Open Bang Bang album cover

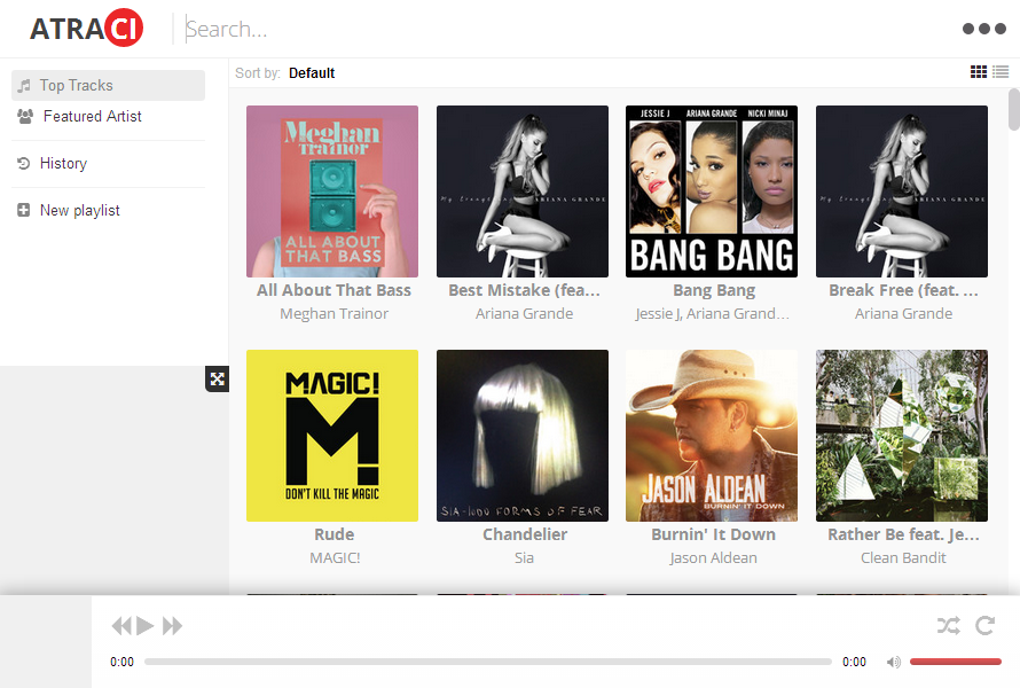click(712, 191)
